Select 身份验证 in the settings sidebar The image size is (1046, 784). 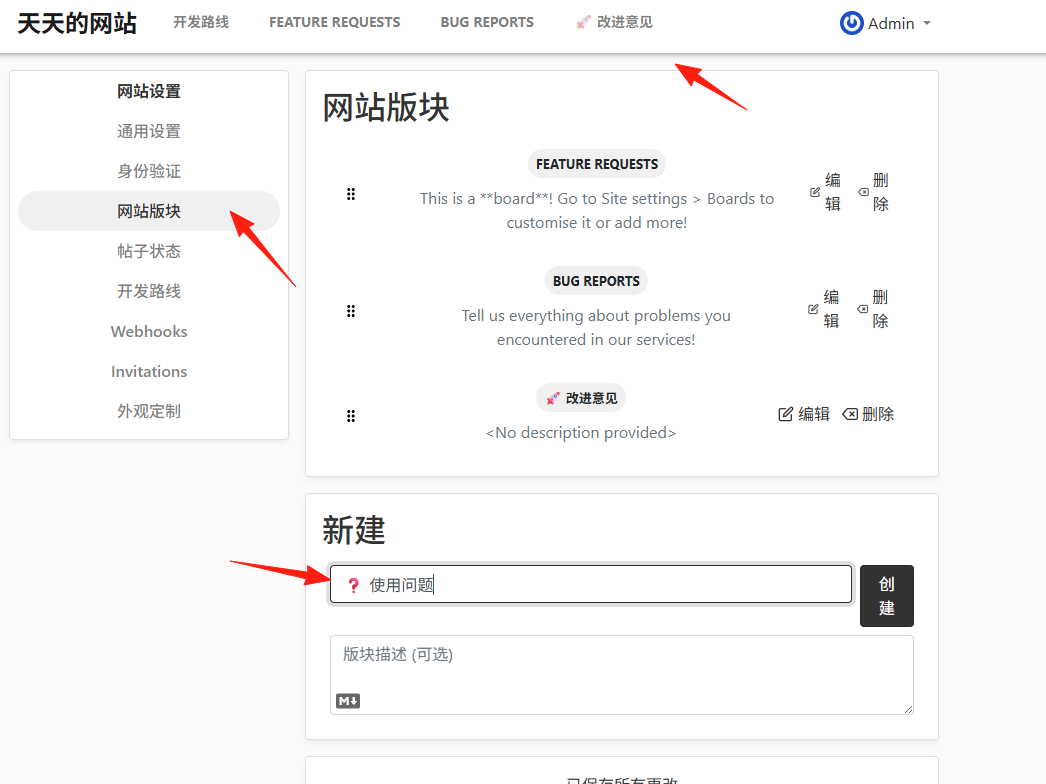coord(149,171)
